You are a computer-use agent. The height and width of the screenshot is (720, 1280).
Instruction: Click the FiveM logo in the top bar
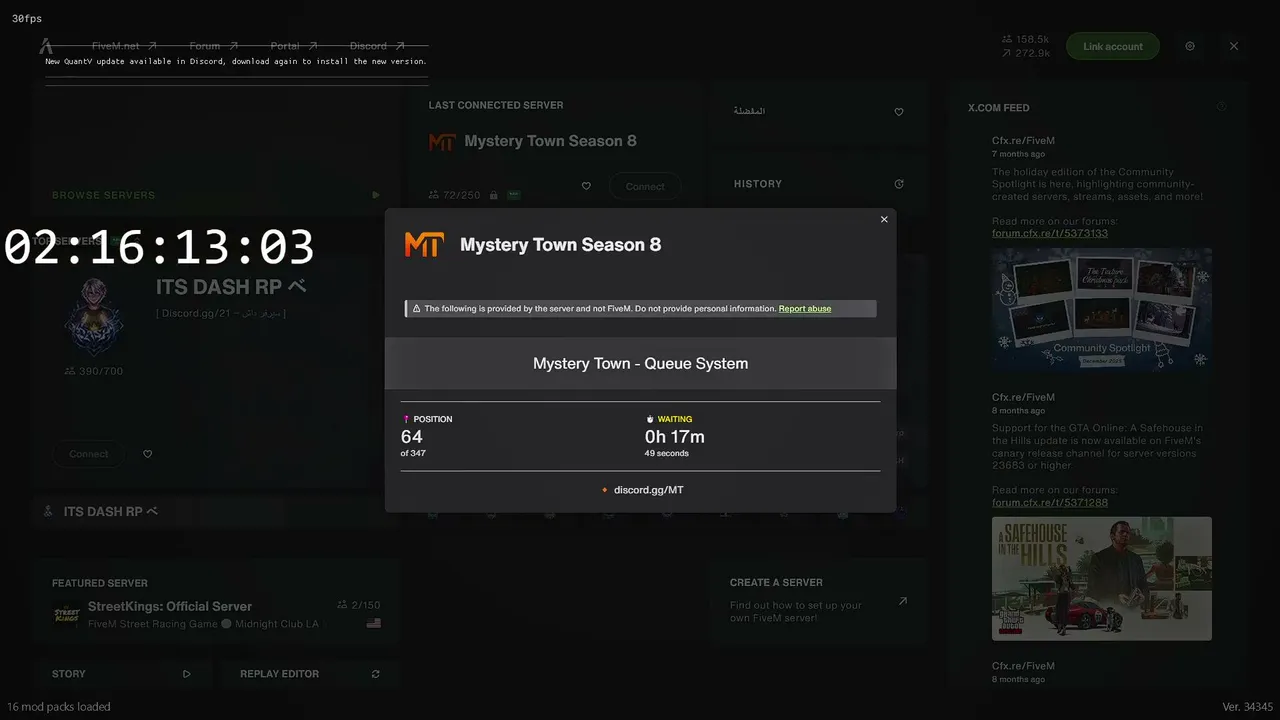coord(46,45)
